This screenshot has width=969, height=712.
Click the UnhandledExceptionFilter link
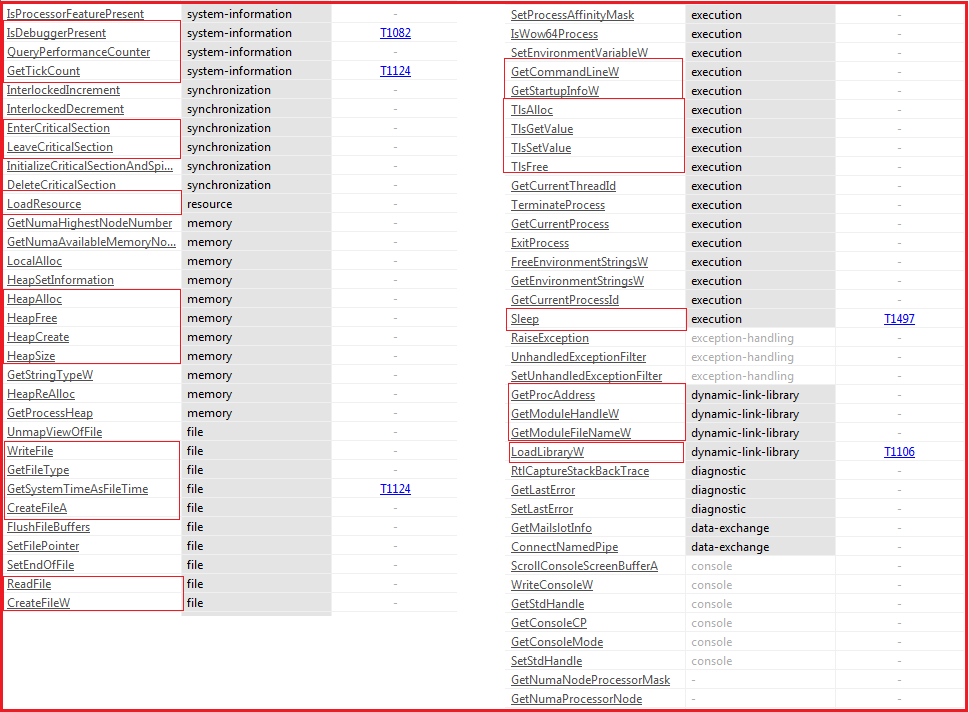578,357
